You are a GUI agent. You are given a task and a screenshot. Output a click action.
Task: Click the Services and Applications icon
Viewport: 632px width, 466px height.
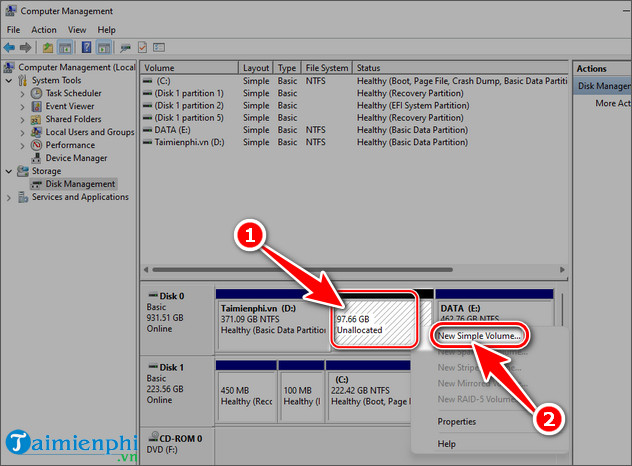click(23, 197)
